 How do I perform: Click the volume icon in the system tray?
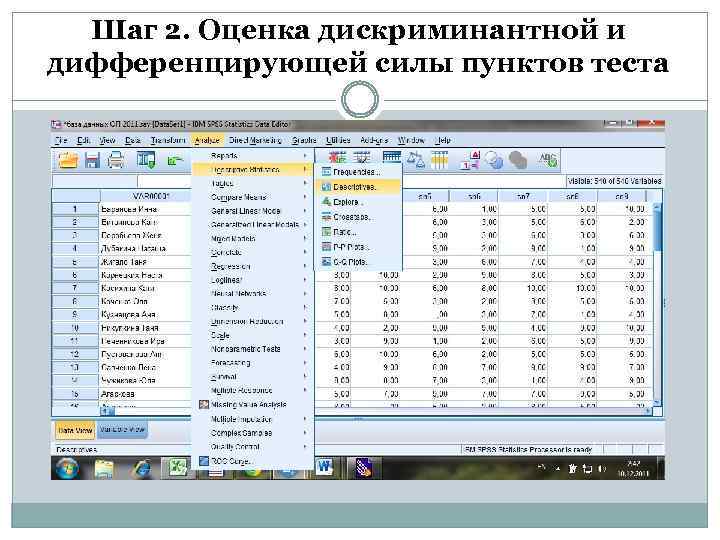point(602,469)
